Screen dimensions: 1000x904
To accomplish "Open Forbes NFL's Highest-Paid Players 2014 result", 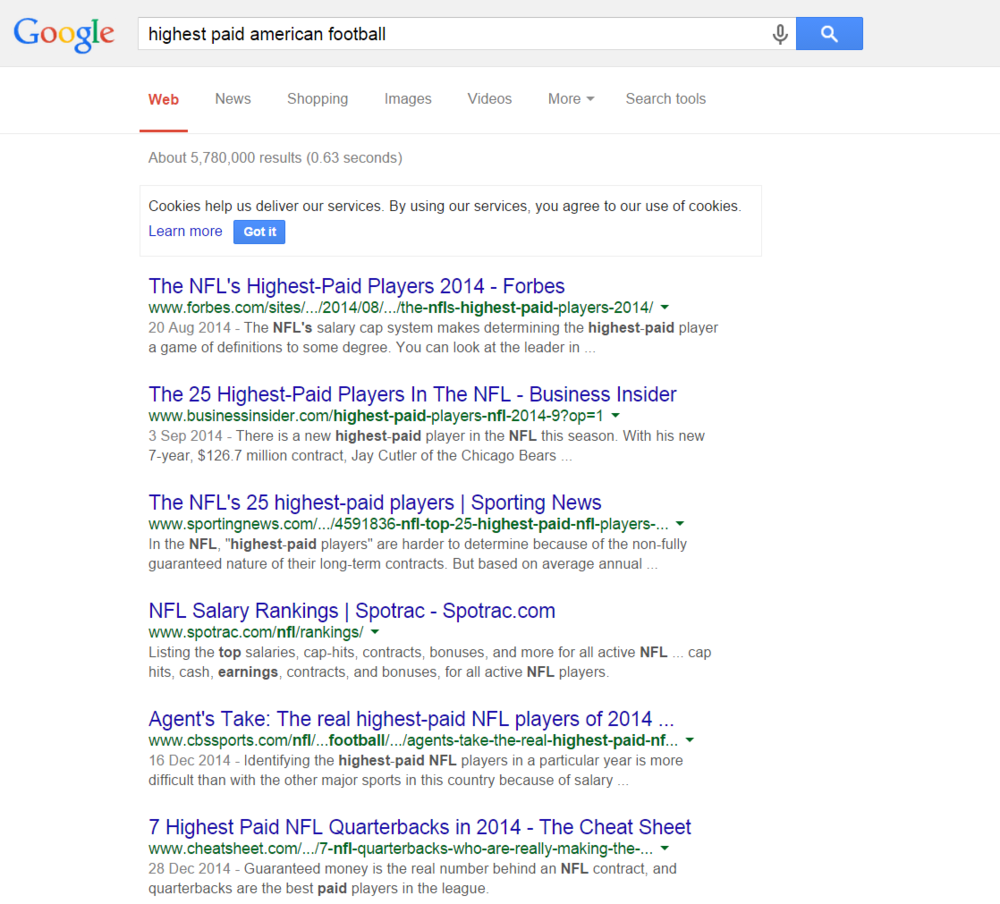I will [x=357, y=286].
